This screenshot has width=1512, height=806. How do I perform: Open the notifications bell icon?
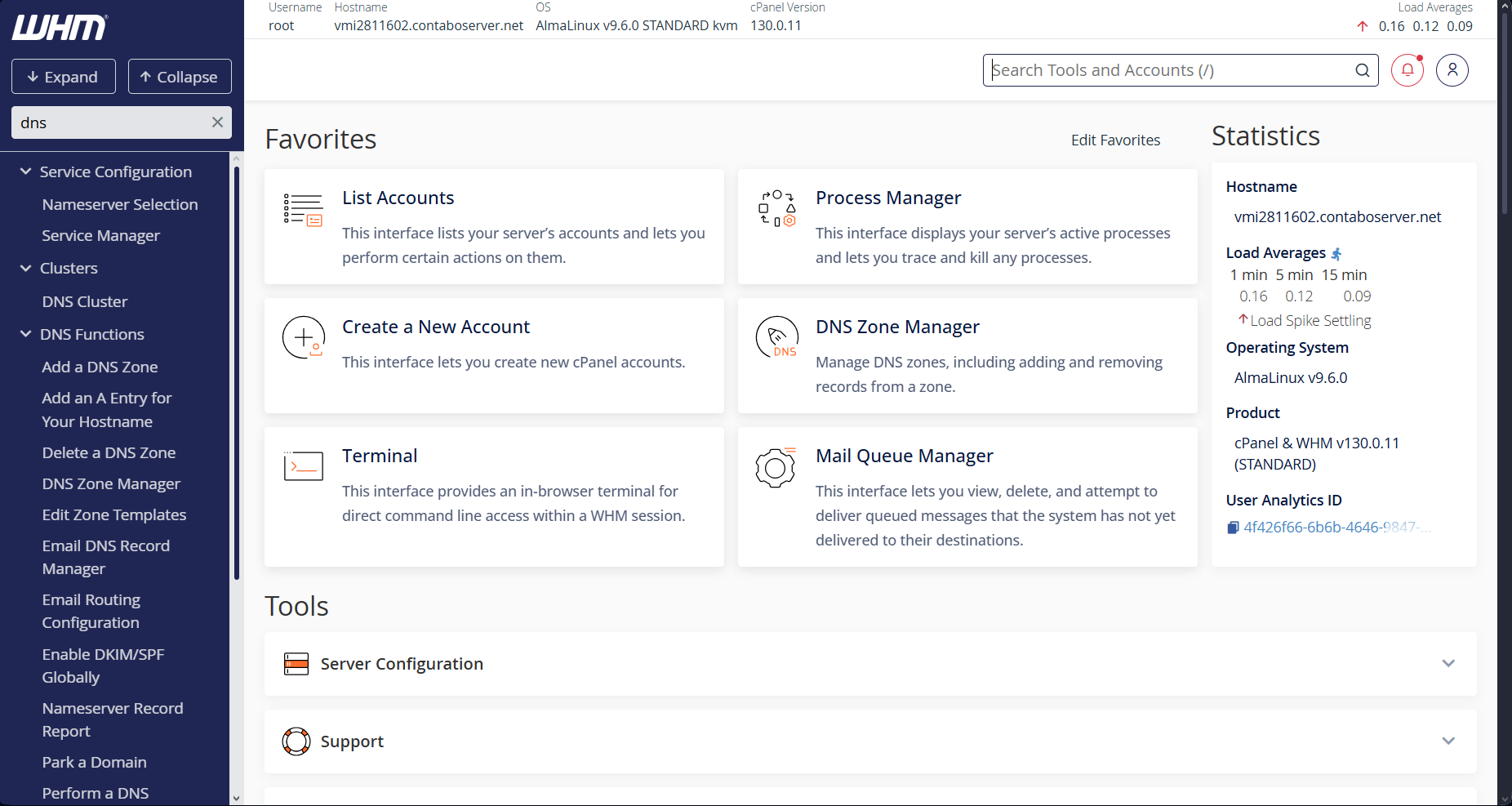tap(1407, 70)
